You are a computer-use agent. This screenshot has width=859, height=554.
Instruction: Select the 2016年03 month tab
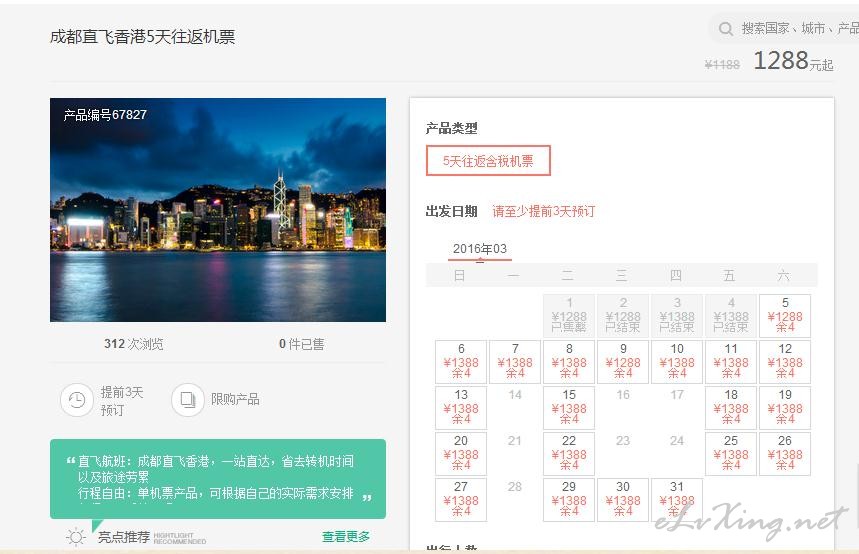(x=480, y=249)
